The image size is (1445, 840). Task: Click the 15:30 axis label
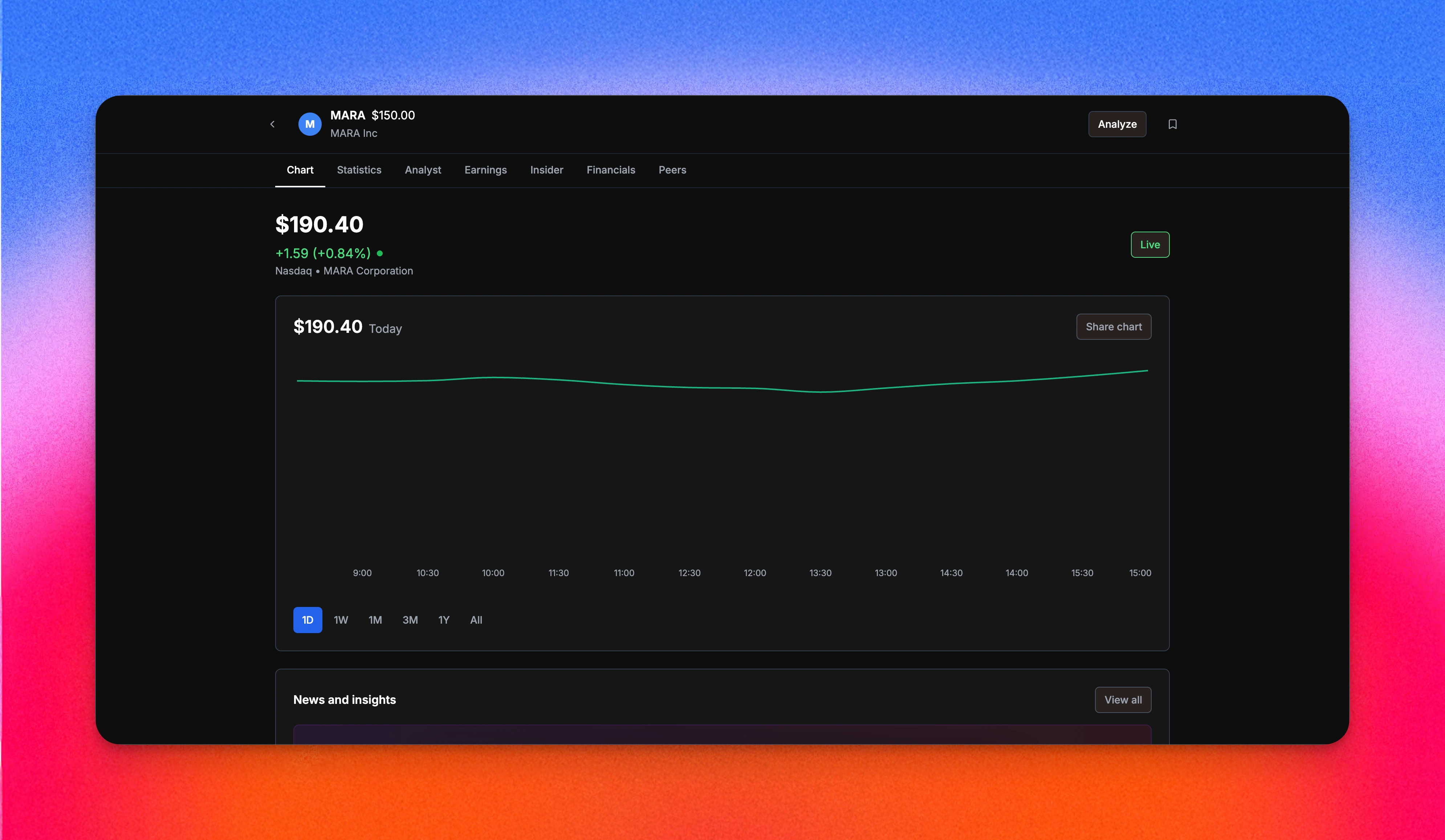(1082, 573)
